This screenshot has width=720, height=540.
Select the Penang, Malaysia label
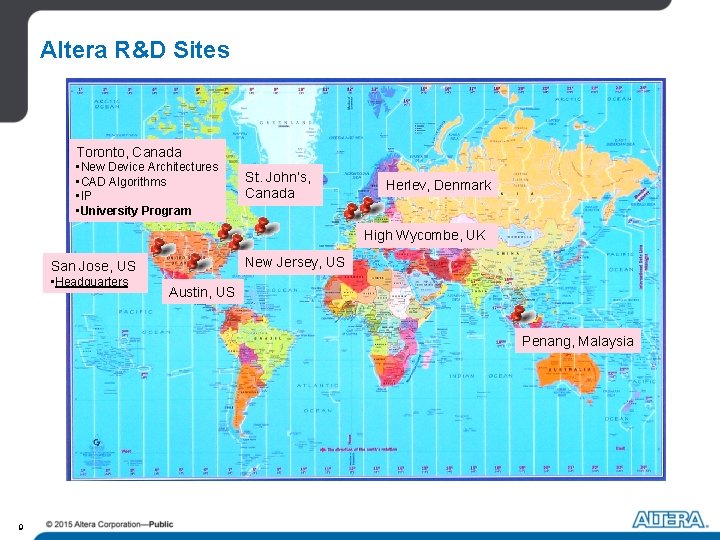coord(578,341)
